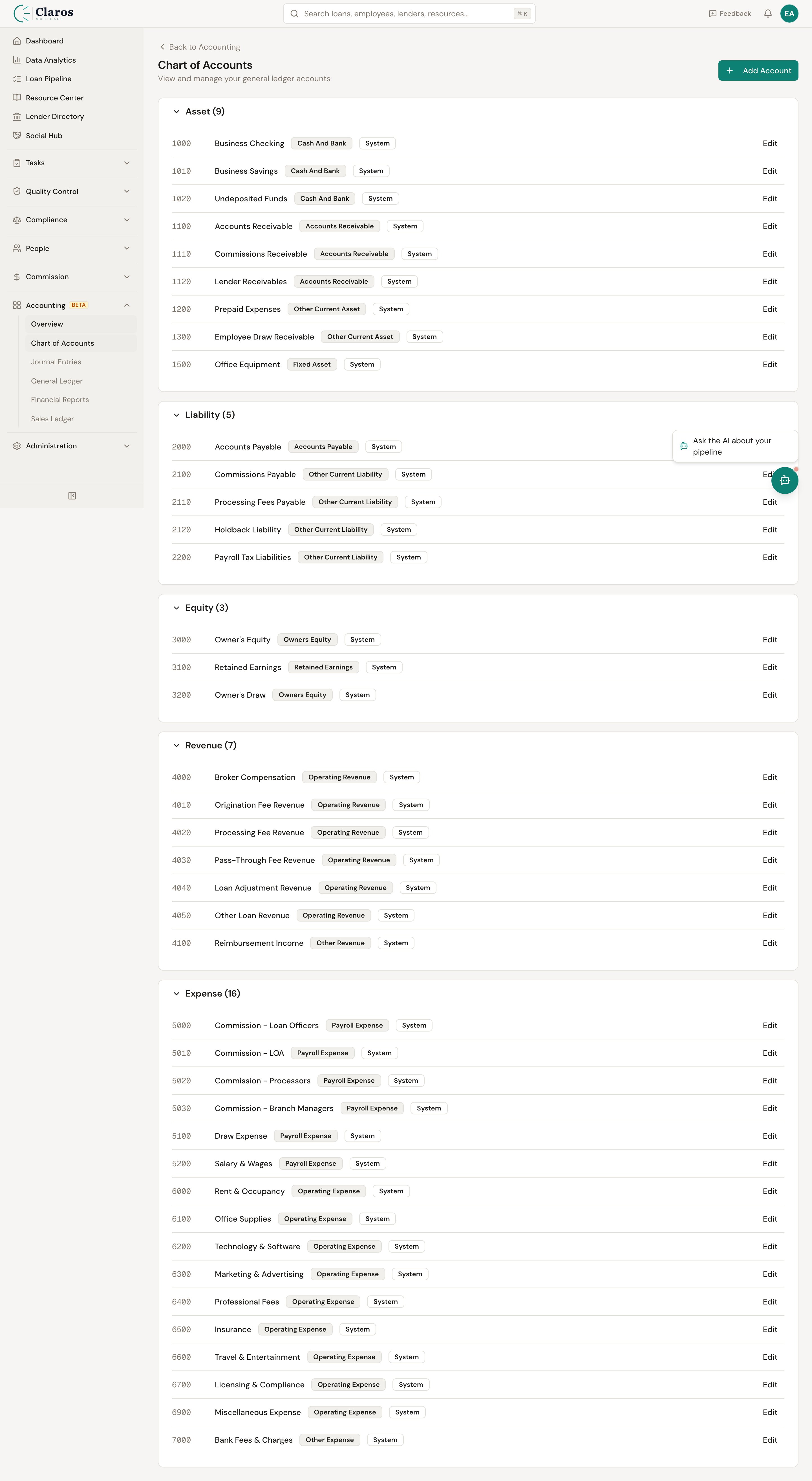Edit the Payroll Tax Liabilities account

coord(769,558)
